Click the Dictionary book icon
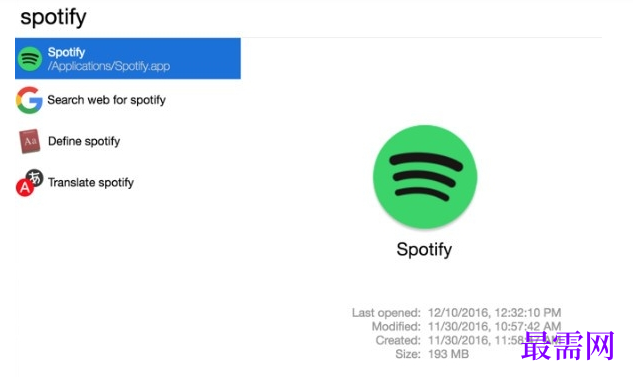 29,141
